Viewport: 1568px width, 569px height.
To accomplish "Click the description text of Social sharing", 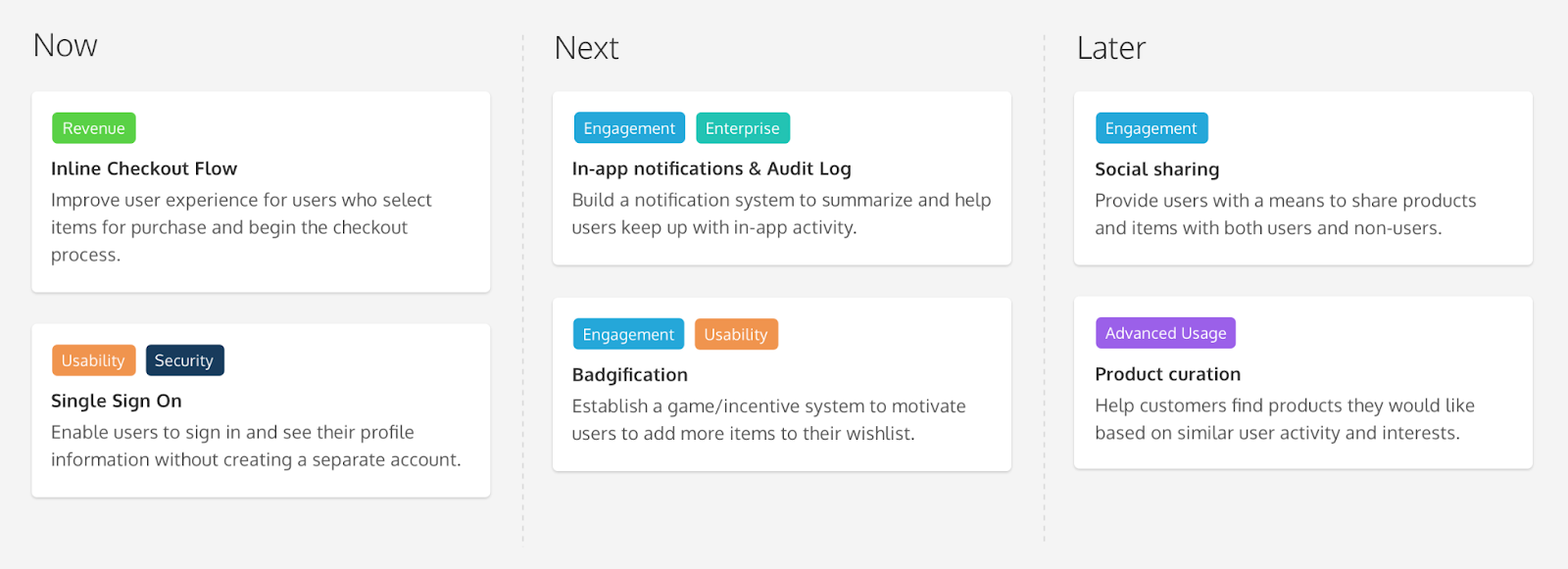I will pyautogui.click(x=1285, y=213).
